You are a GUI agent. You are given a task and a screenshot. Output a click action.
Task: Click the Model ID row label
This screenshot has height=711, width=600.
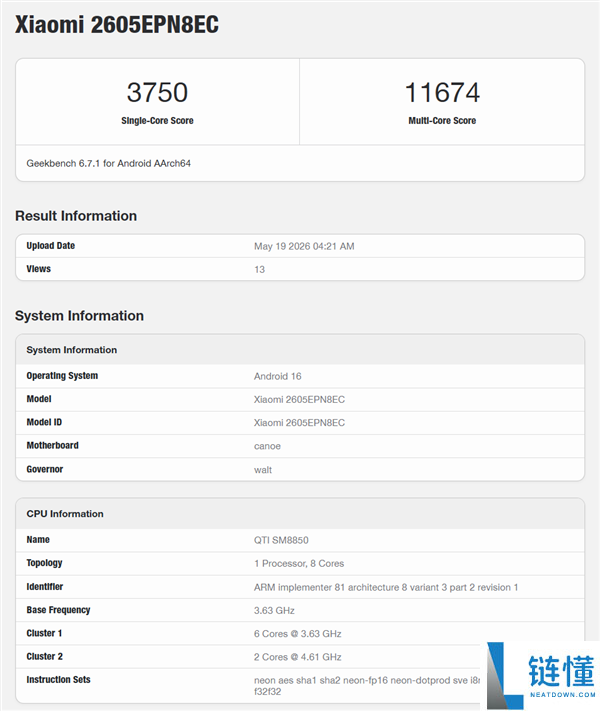44,422
